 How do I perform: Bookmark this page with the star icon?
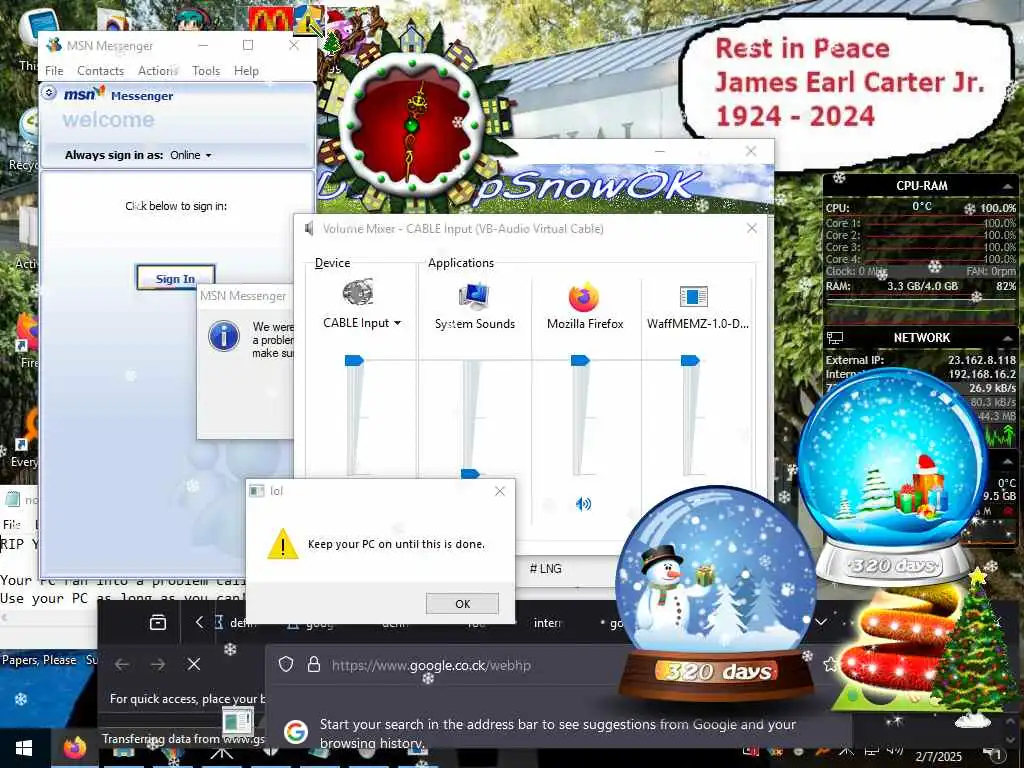point(830,664)
